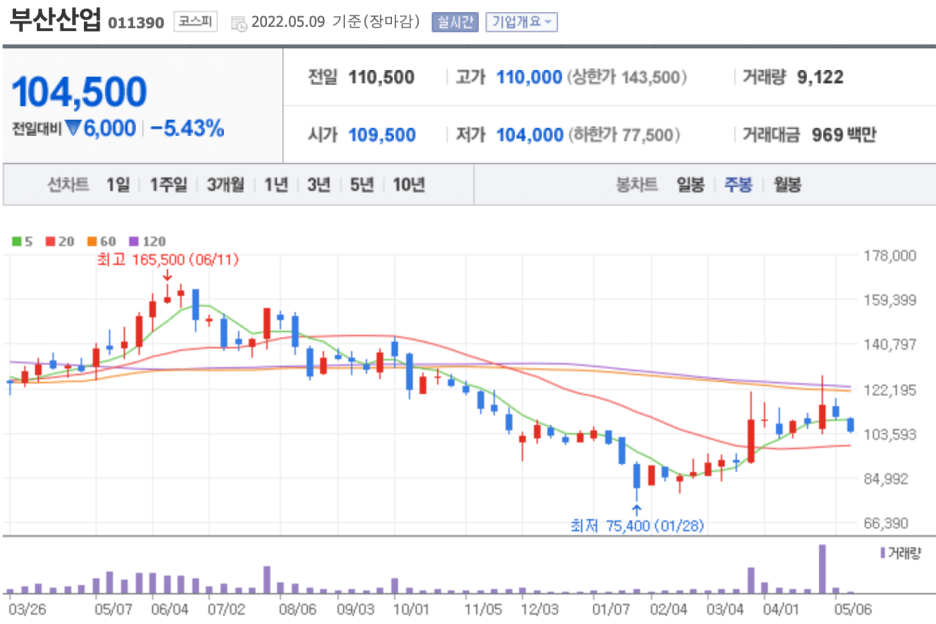Click the -5.43% change value

click(187, 128)
